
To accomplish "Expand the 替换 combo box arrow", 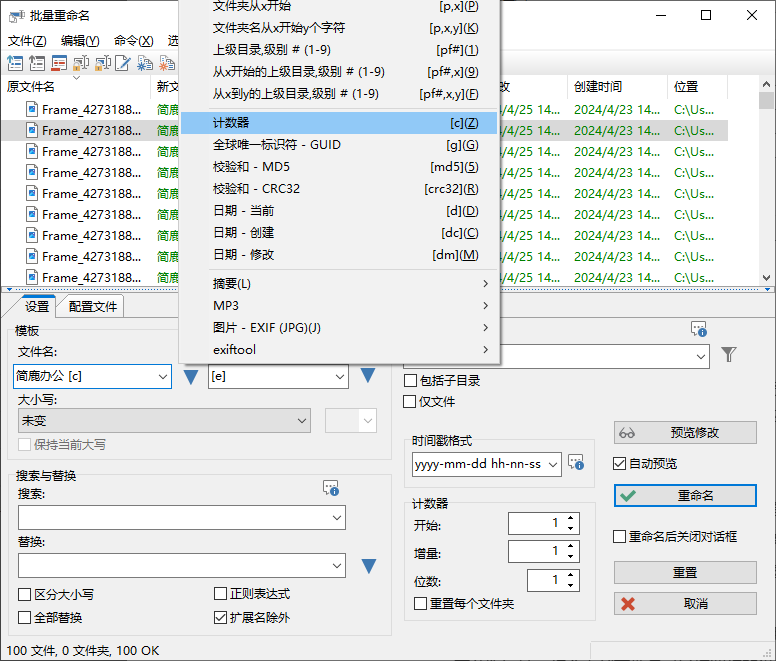I will tap(337, 566).
